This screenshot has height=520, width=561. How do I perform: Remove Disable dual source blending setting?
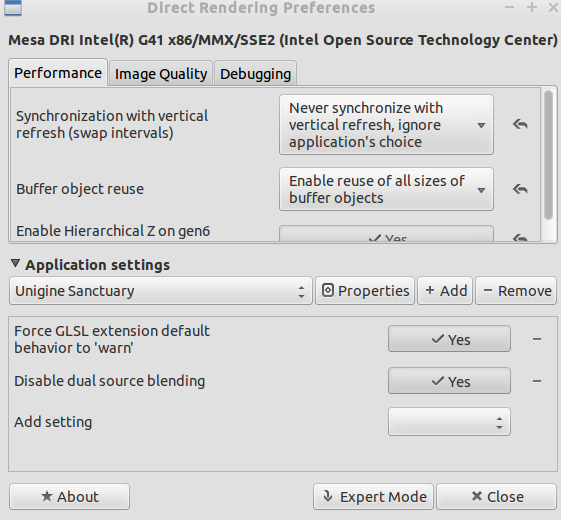click(x=537, y=381)
